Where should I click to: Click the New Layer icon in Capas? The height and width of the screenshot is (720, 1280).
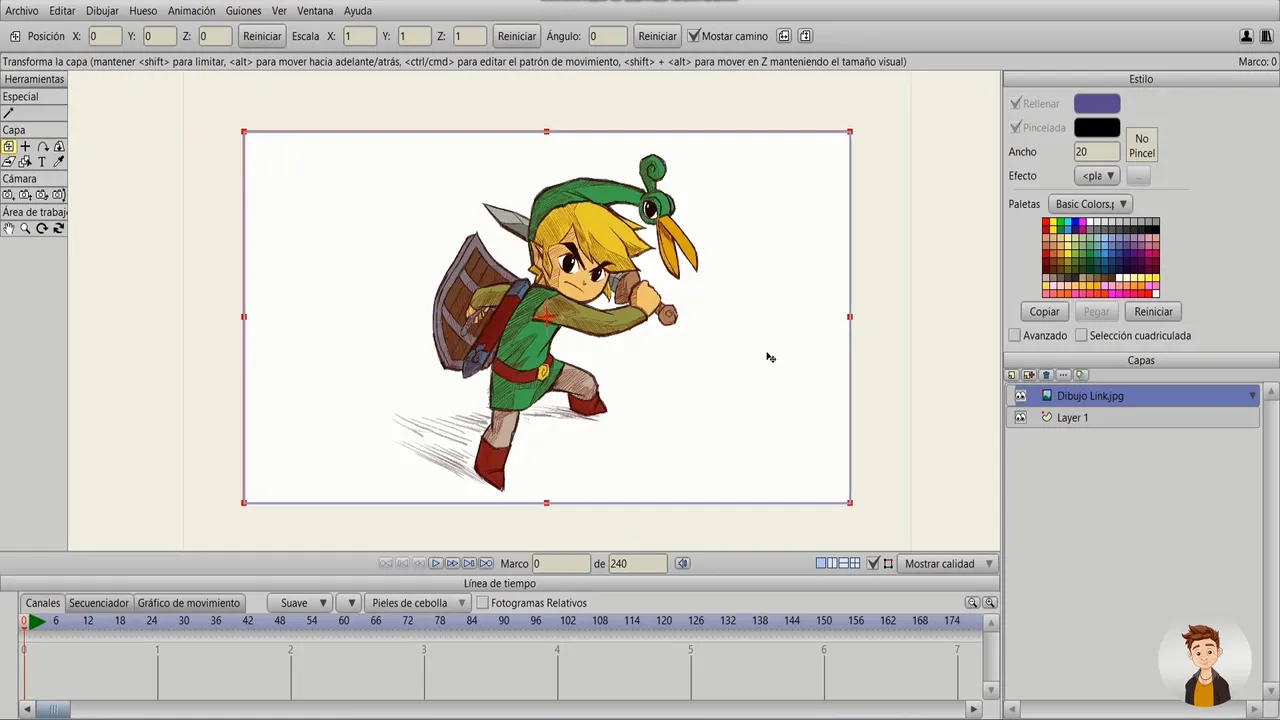1012,375
